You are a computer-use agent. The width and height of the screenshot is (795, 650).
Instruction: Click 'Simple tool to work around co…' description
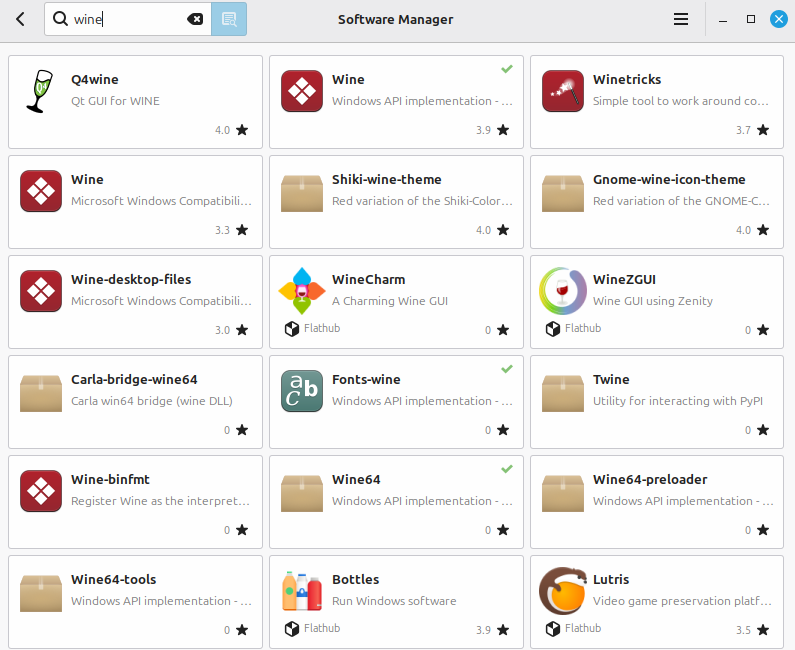[x=681, y=101]
